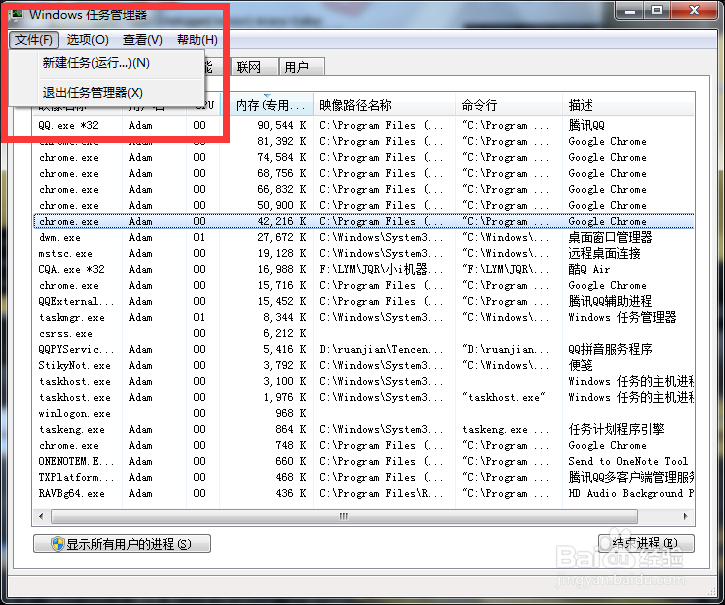Open the 文件(F) menu
725x605 pixels.
34,40
